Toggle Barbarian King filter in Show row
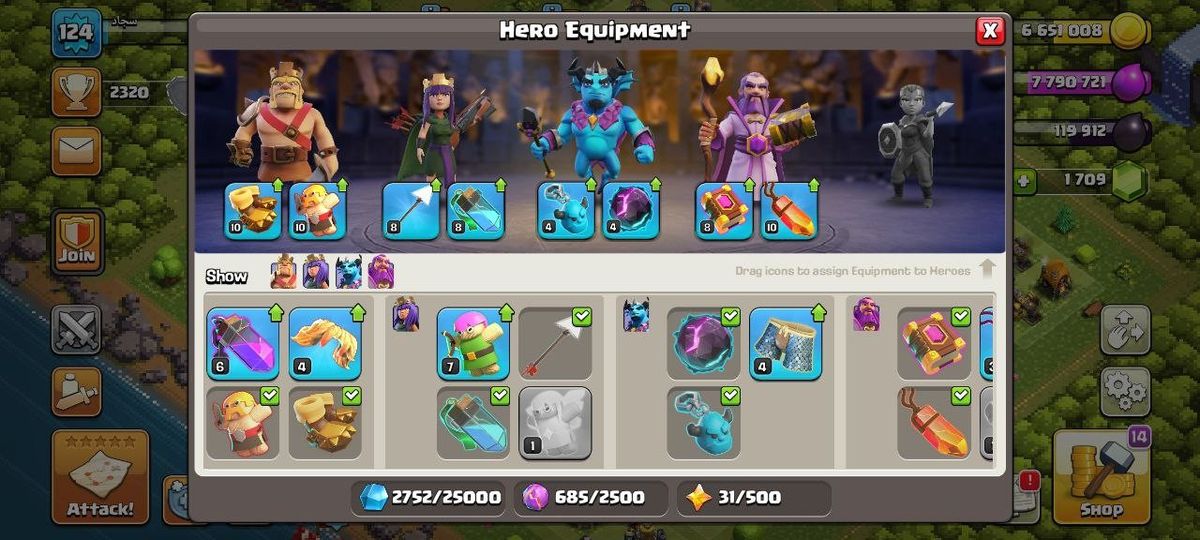The width and height of the screenshot is (1200, 540). pyautogui.click(x=284, y=273)
